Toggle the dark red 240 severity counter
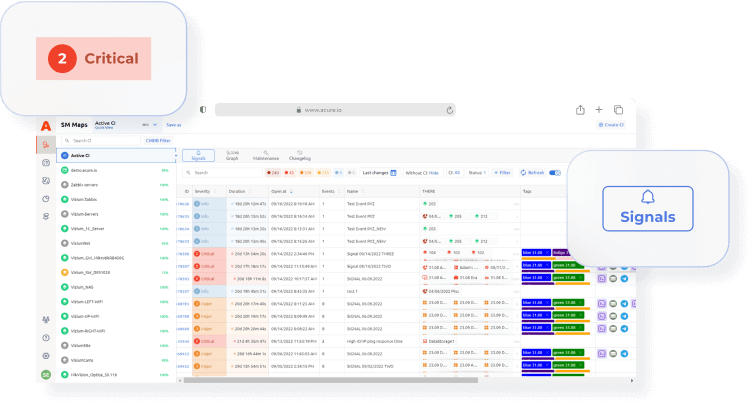 point(273,173)
